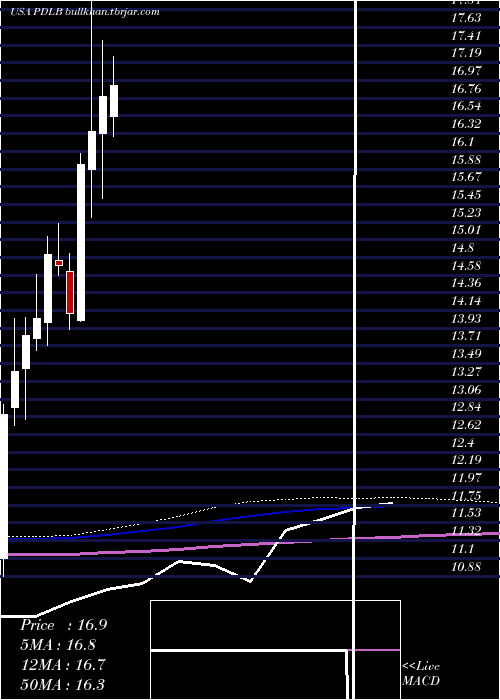Click the 'Price : 16.9' readout

(x=64, y=625)
